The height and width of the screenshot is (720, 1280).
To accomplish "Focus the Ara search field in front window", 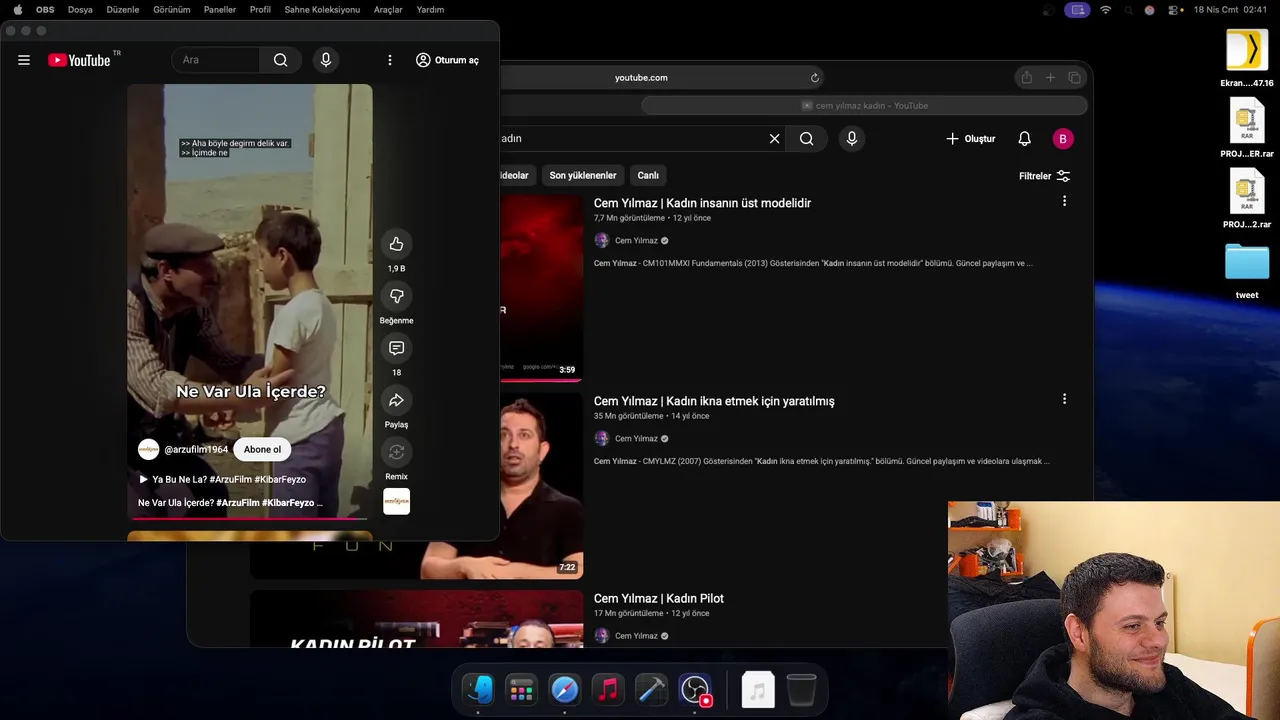I will (x=216, y=60).
